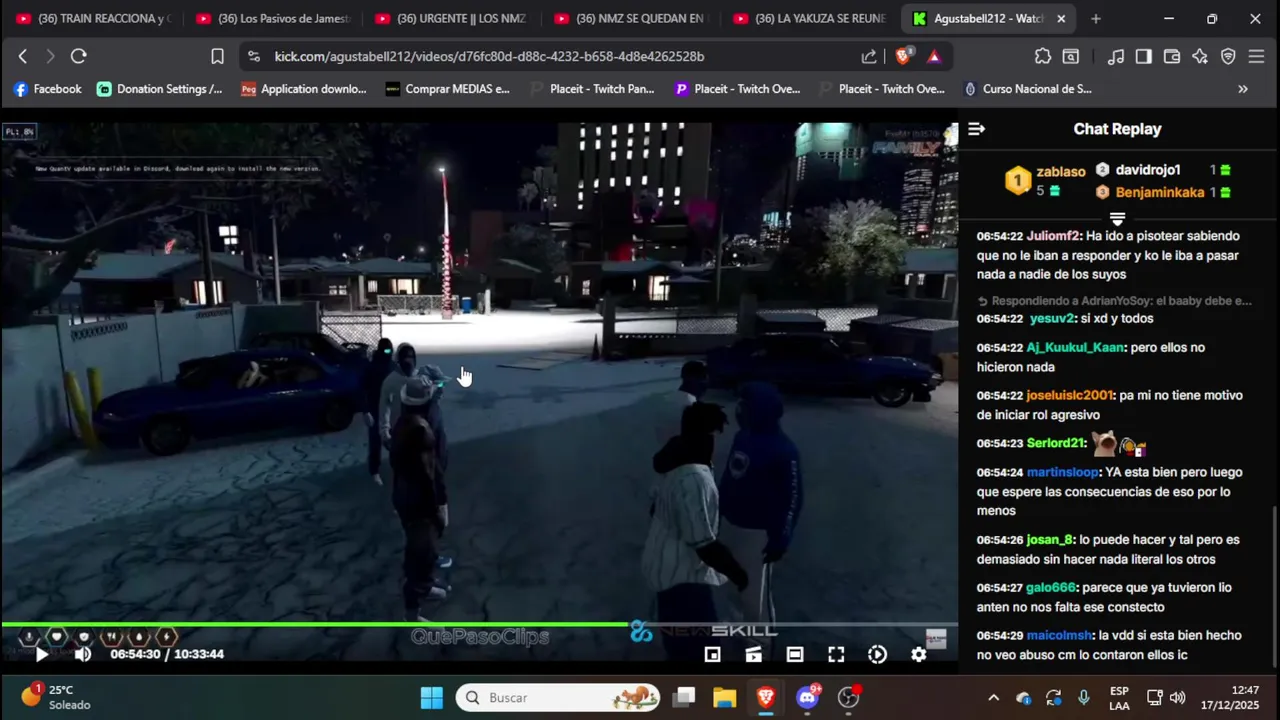
Task: Click username josan_8 in chat
Action: tap(1049, 540)
